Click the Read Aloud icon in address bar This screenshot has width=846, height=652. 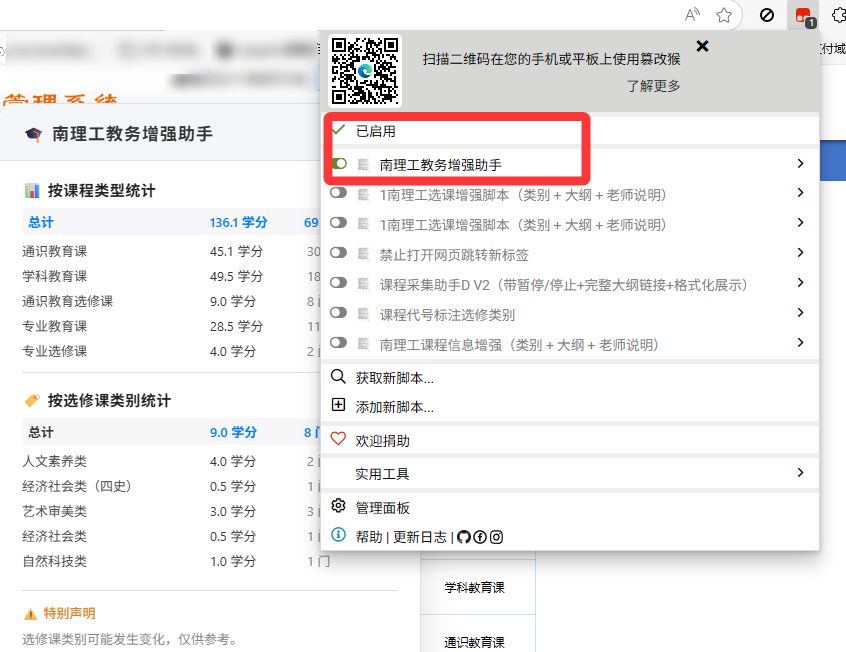pos(692,15)
